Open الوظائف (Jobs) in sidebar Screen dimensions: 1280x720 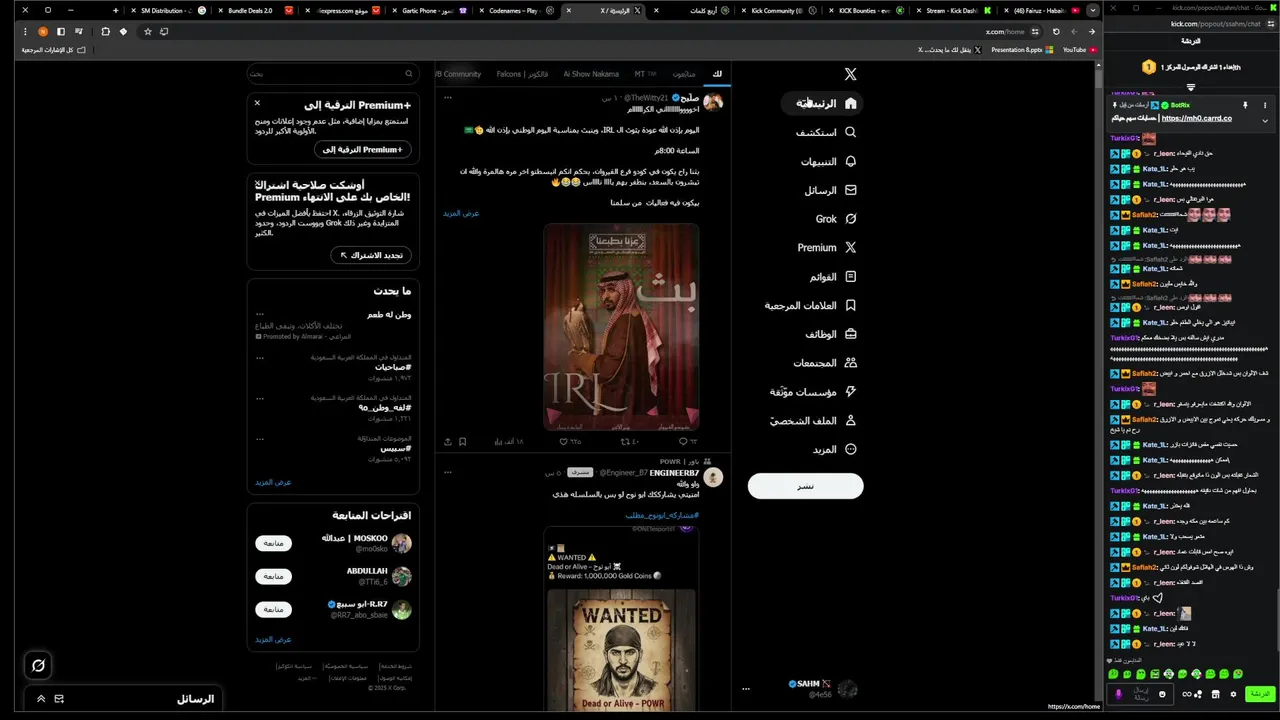click(x=831, y=334)
